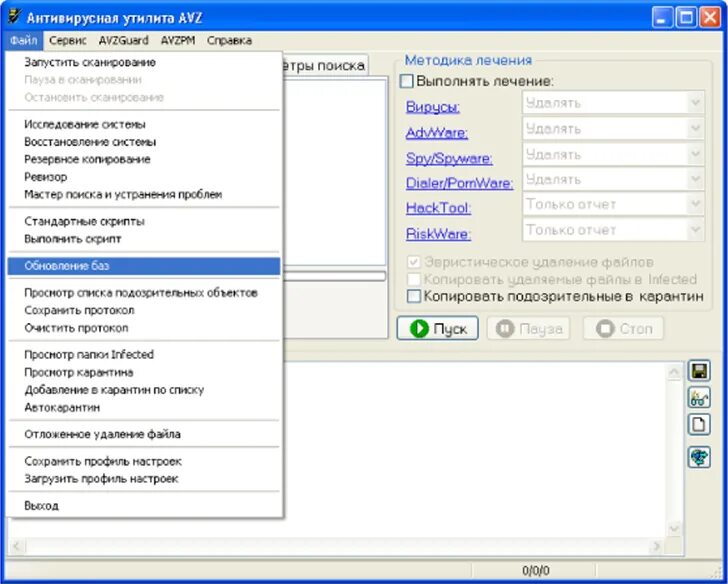
Task: Click the glasses view log icon
Action: tap(699, 398)
